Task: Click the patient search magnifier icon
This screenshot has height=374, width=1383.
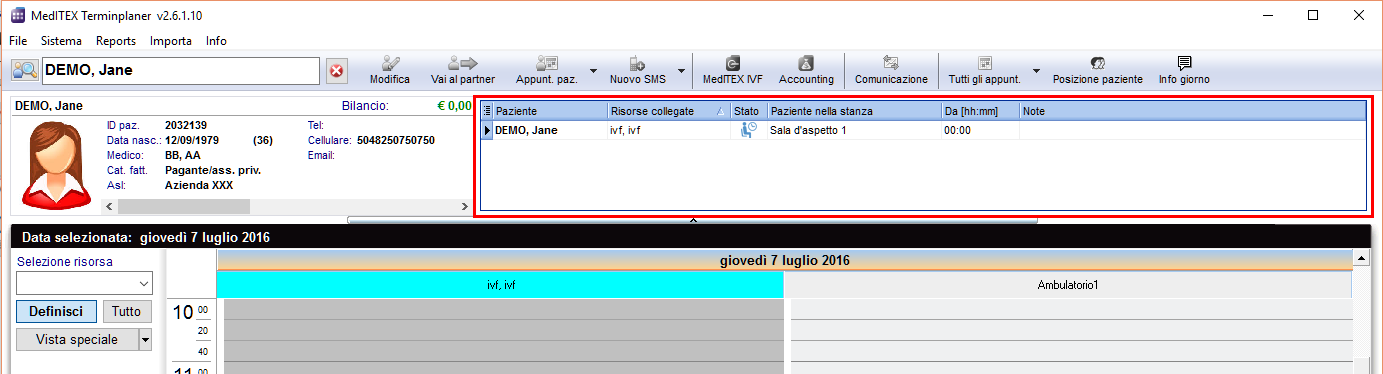Action: [x=25, y=70]
